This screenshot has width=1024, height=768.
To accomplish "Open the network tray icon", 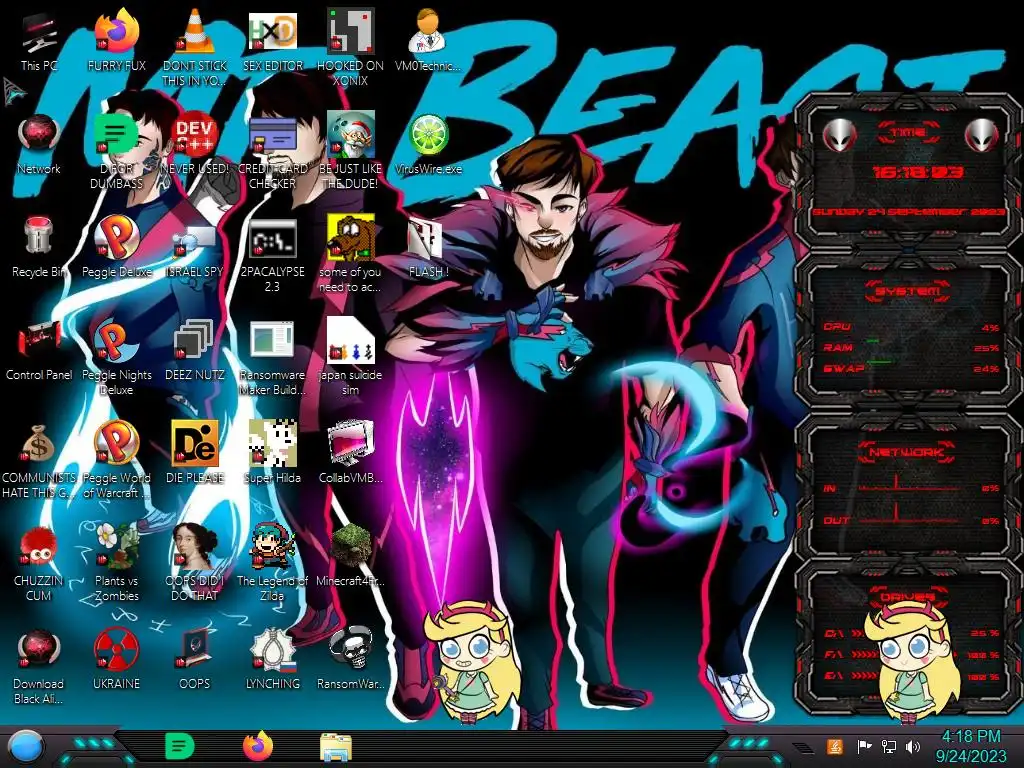I will (x=889, y=746).
